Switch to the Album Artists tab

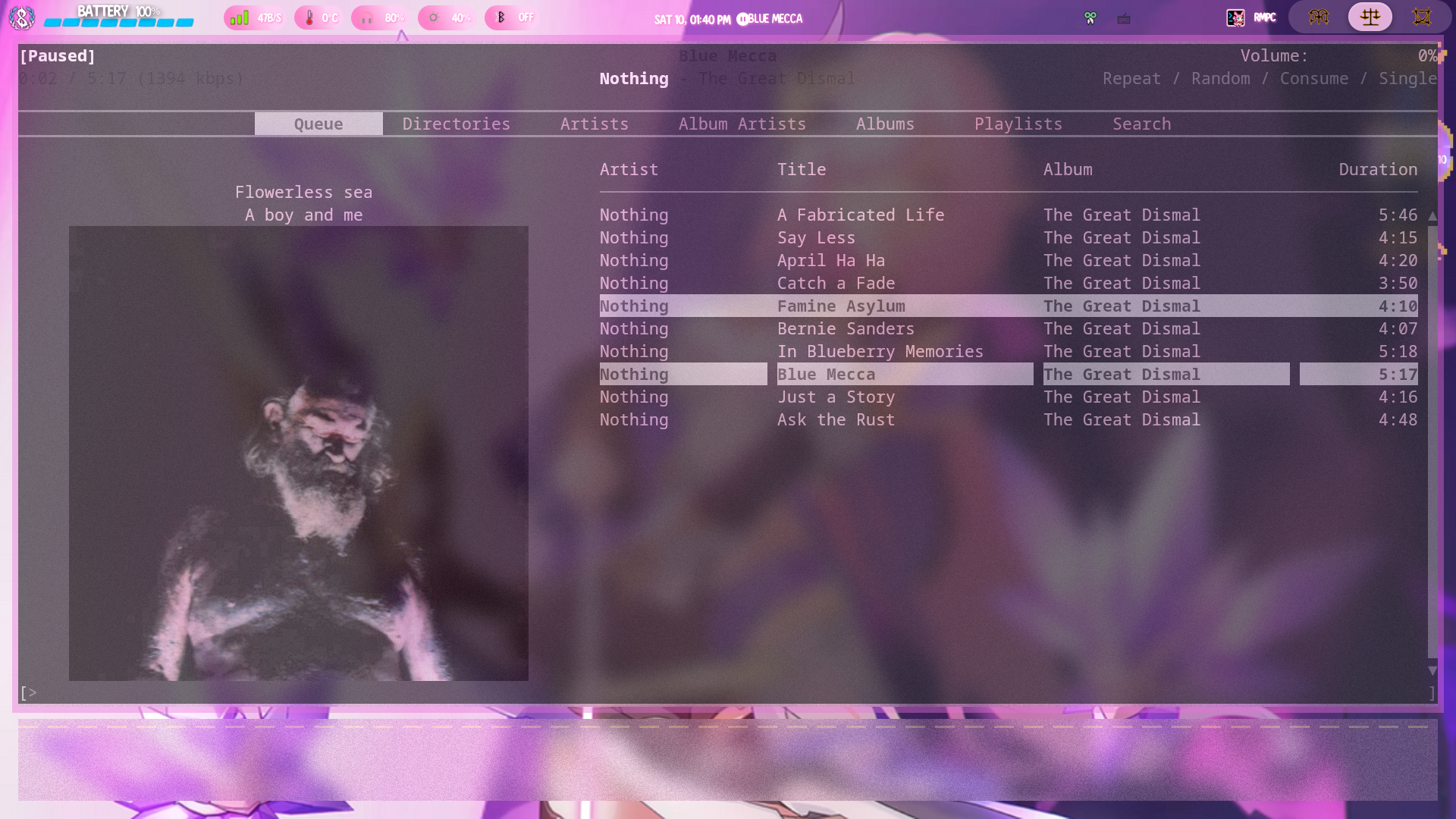pos(742,124)
